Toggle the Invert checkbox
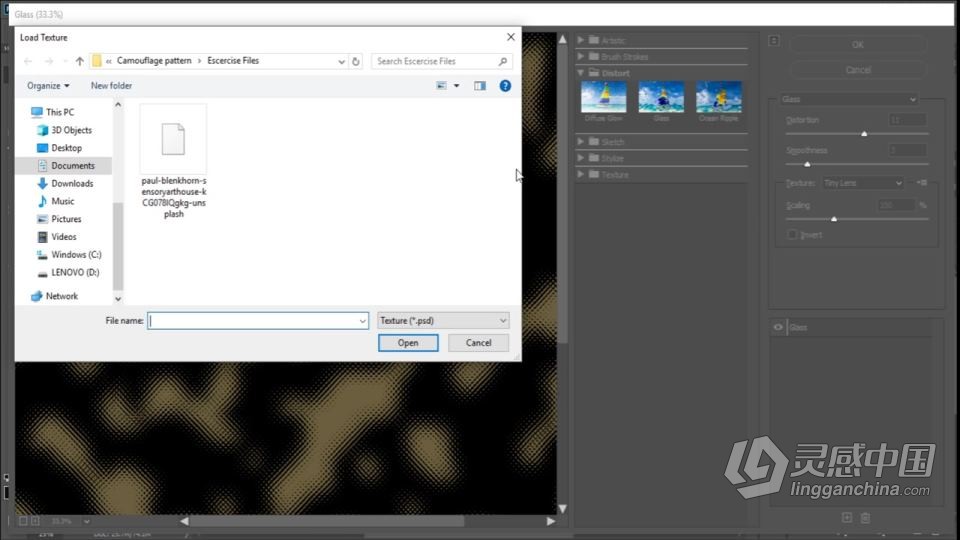Image resolution: width=960 pixels, height=540 pixels. (x=792, y=234)
